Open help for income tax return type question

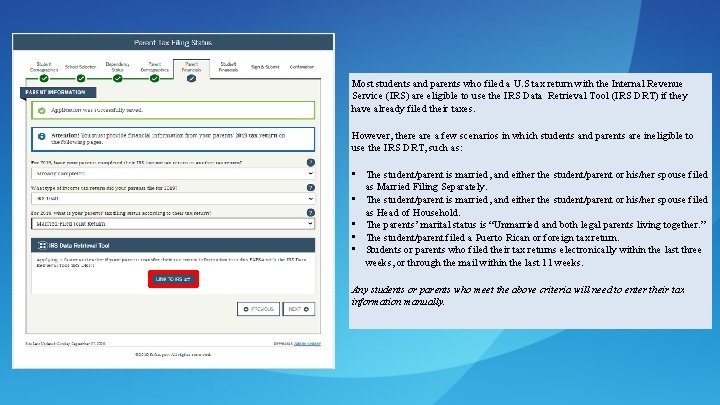click(311, 187)
